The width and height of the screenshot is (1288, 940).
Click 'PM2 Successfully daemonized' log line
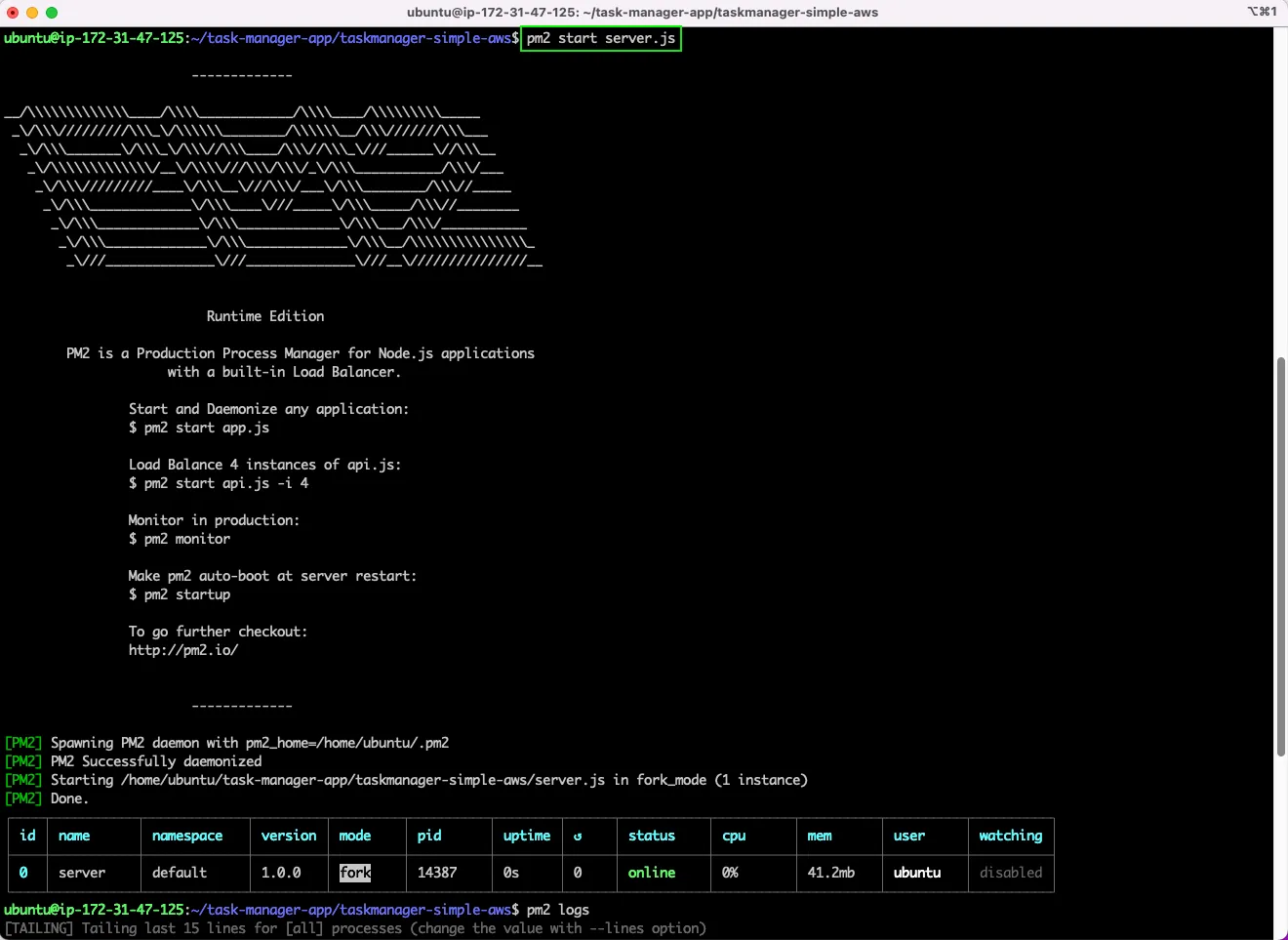[x=134, y=761]
